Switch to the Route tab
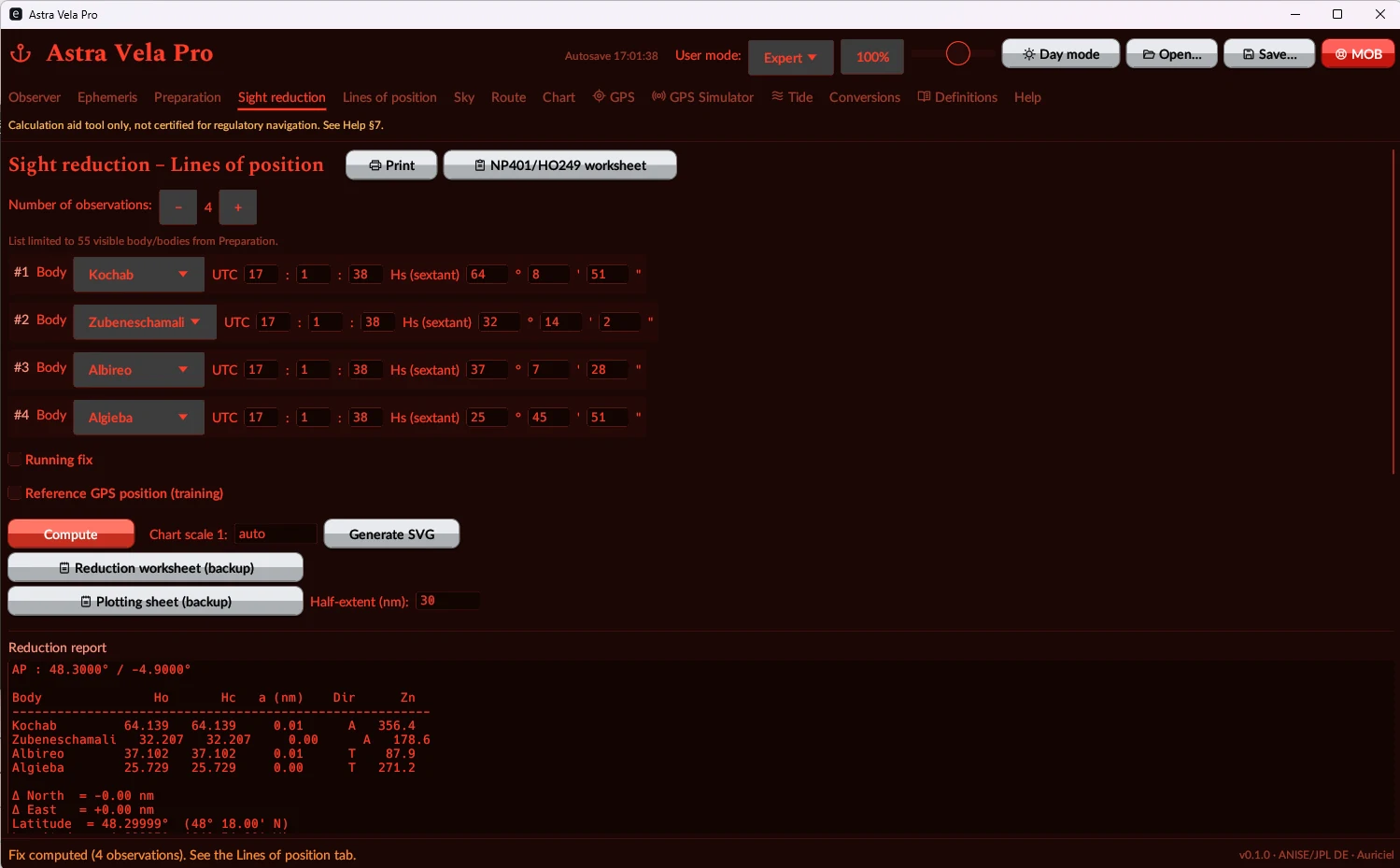The width and height of the screenshot is (1400, 868). click(509, 97)
